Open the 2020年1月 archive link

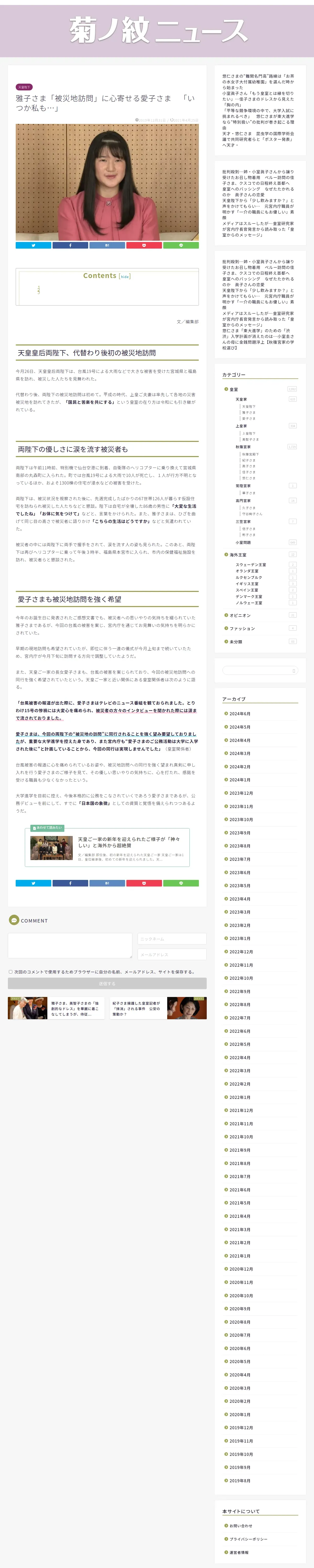240,1415
